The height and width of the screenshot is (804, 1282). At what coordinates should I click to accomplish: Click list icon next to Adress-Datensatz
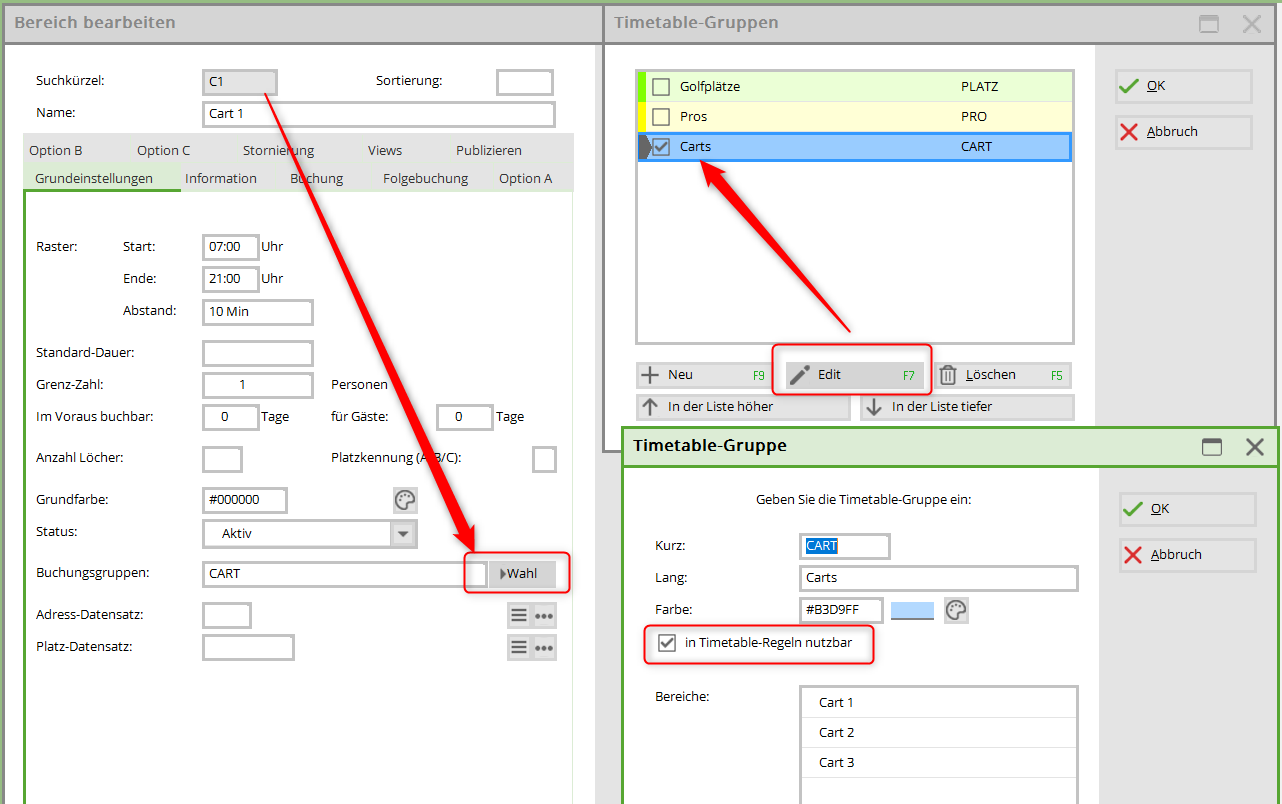(x=518, y=615)
